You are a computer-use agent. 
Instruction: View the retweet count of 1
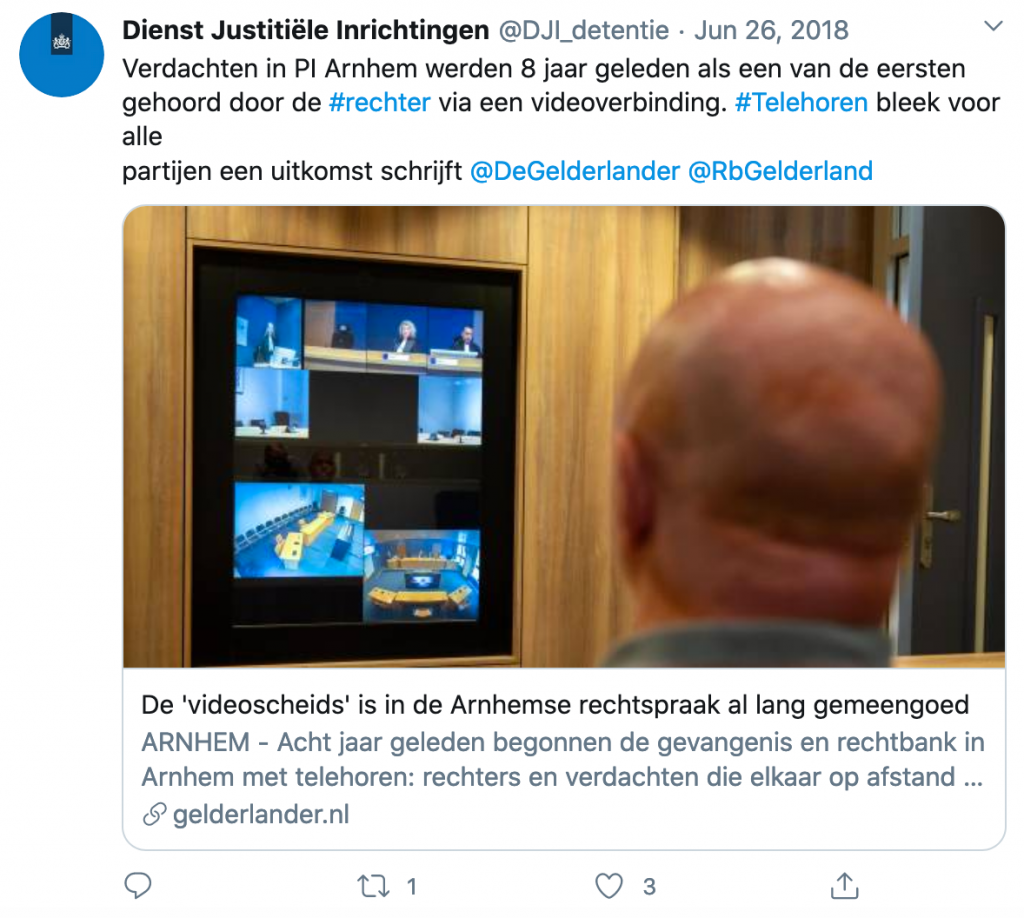click(x=411, y=887)
